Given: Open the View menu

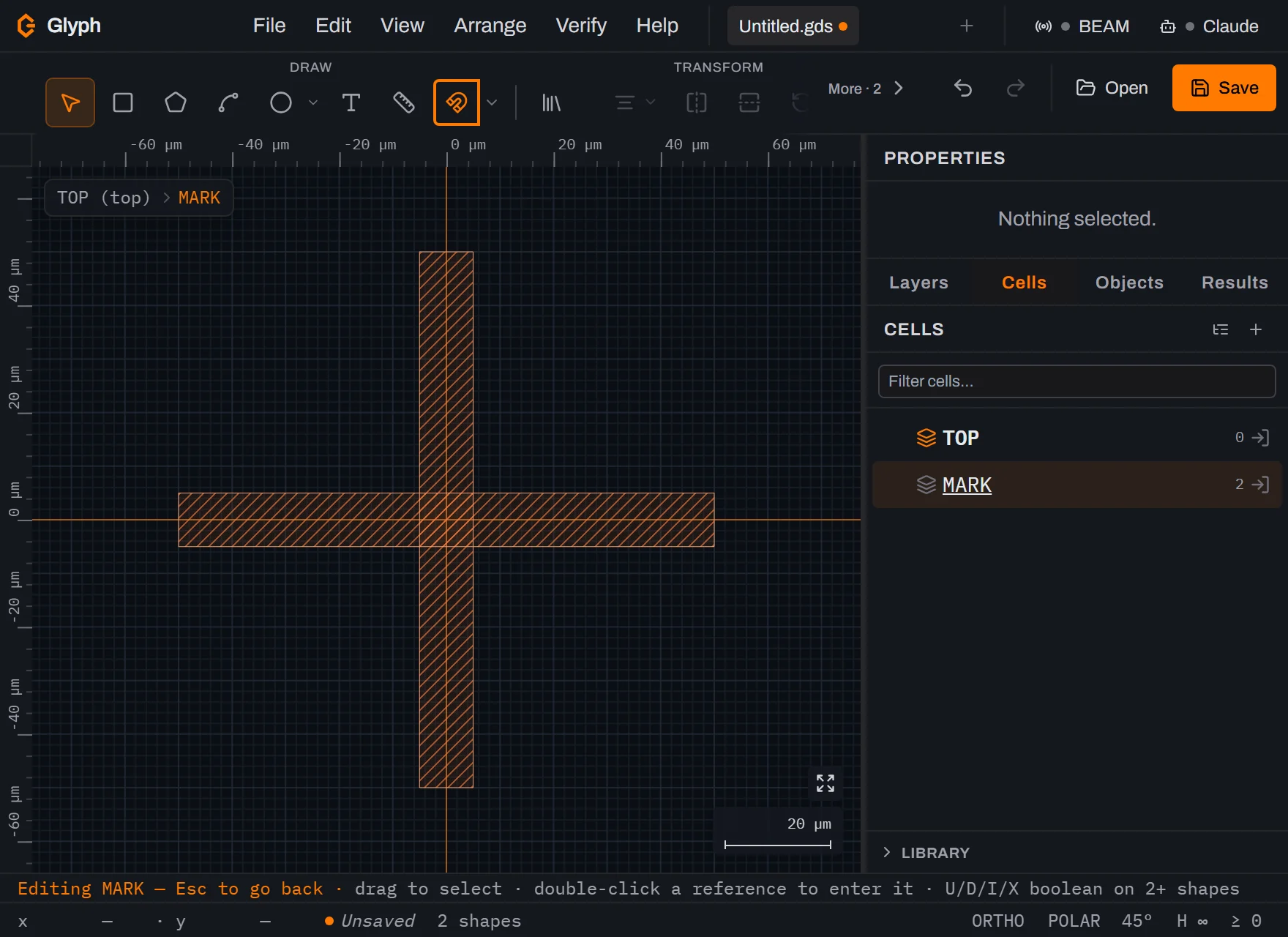Looking at the screenshot, I should coord(402,26).
